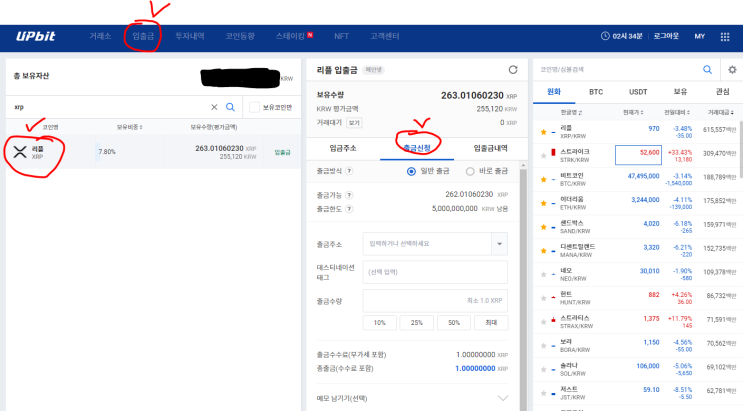Viewport: 743px width, 411px height.
Task: Sort coin list by 현재가 column
Action: click(633, 112)
